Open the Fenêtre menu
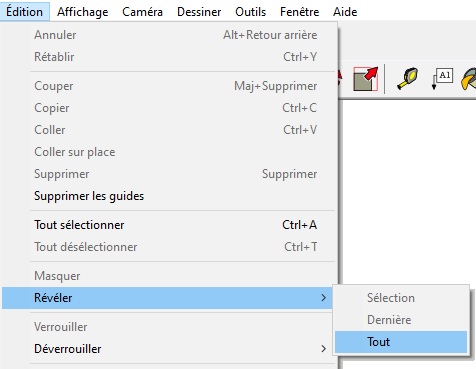The image size is (476, 369). [x=299, y=12]
